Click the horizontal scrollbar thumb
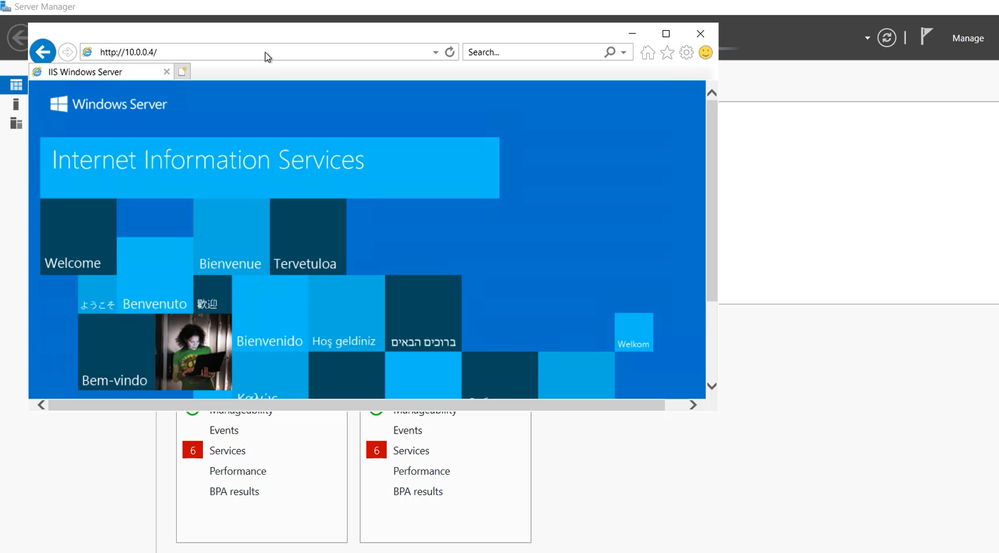The height and width of the screenshot is (553, 999). coord(357,405)
